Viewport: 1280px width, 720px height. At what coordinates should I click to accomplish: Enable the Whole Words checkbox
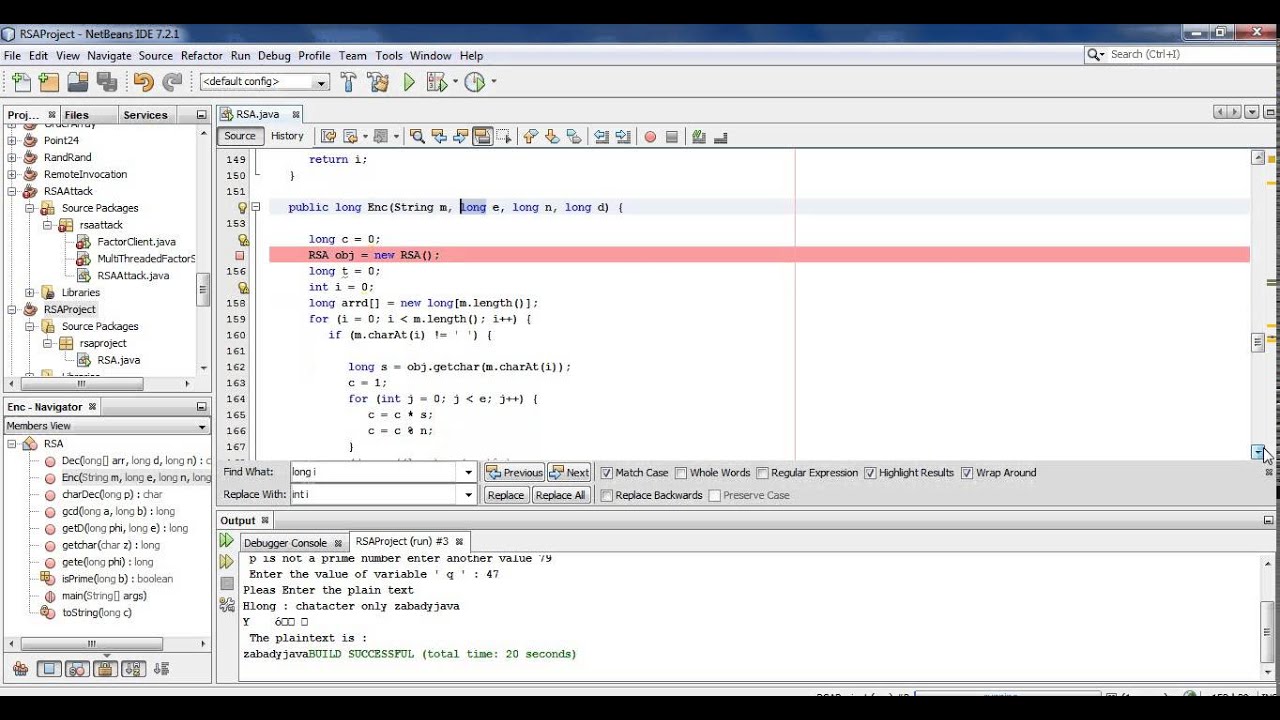[x=681, y=473]
